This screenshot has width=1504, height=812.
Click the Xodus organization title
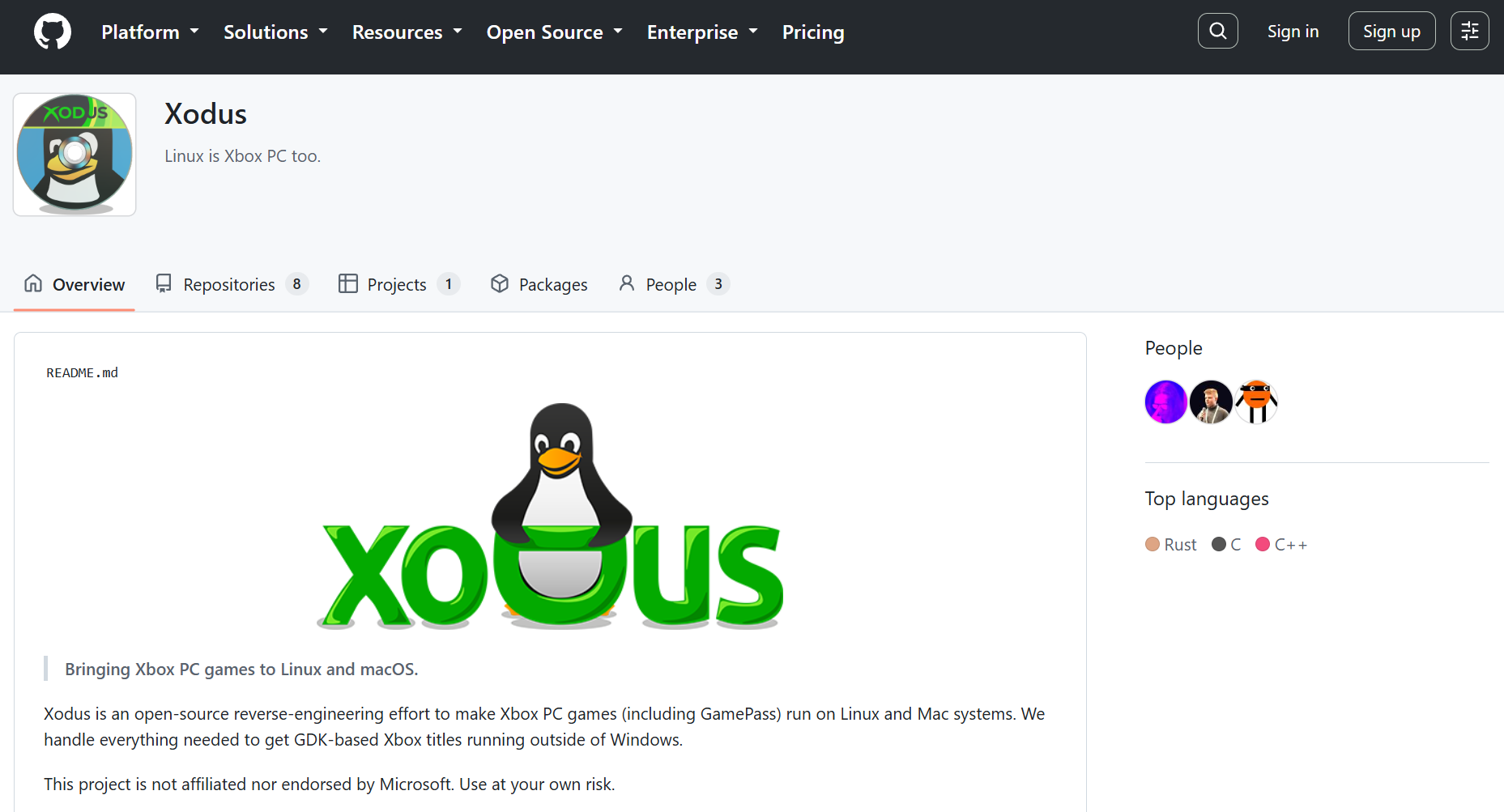pyautogui.click(x=206, y=114)
